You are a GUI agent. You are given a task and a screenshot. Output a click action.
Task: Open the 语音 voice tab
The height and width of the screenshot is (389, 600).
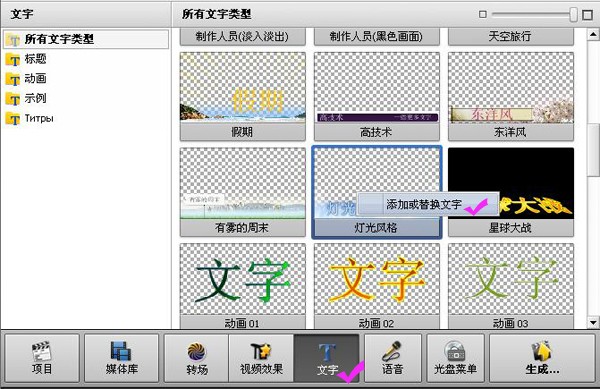[x=393, y=358]
